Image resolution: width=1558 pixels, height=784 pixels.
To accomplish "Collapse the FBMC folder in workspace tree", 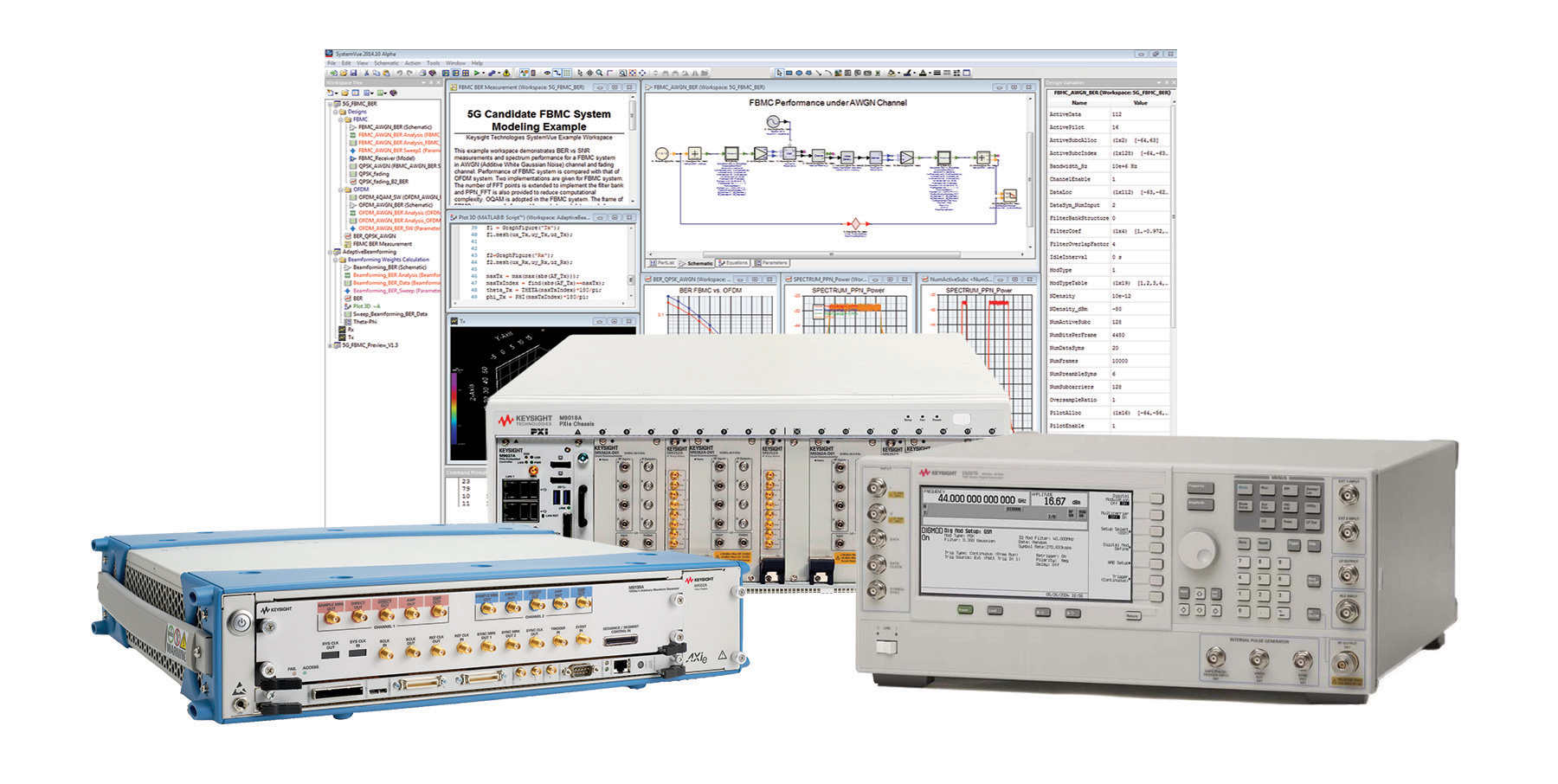I will [x=342, y=119].
